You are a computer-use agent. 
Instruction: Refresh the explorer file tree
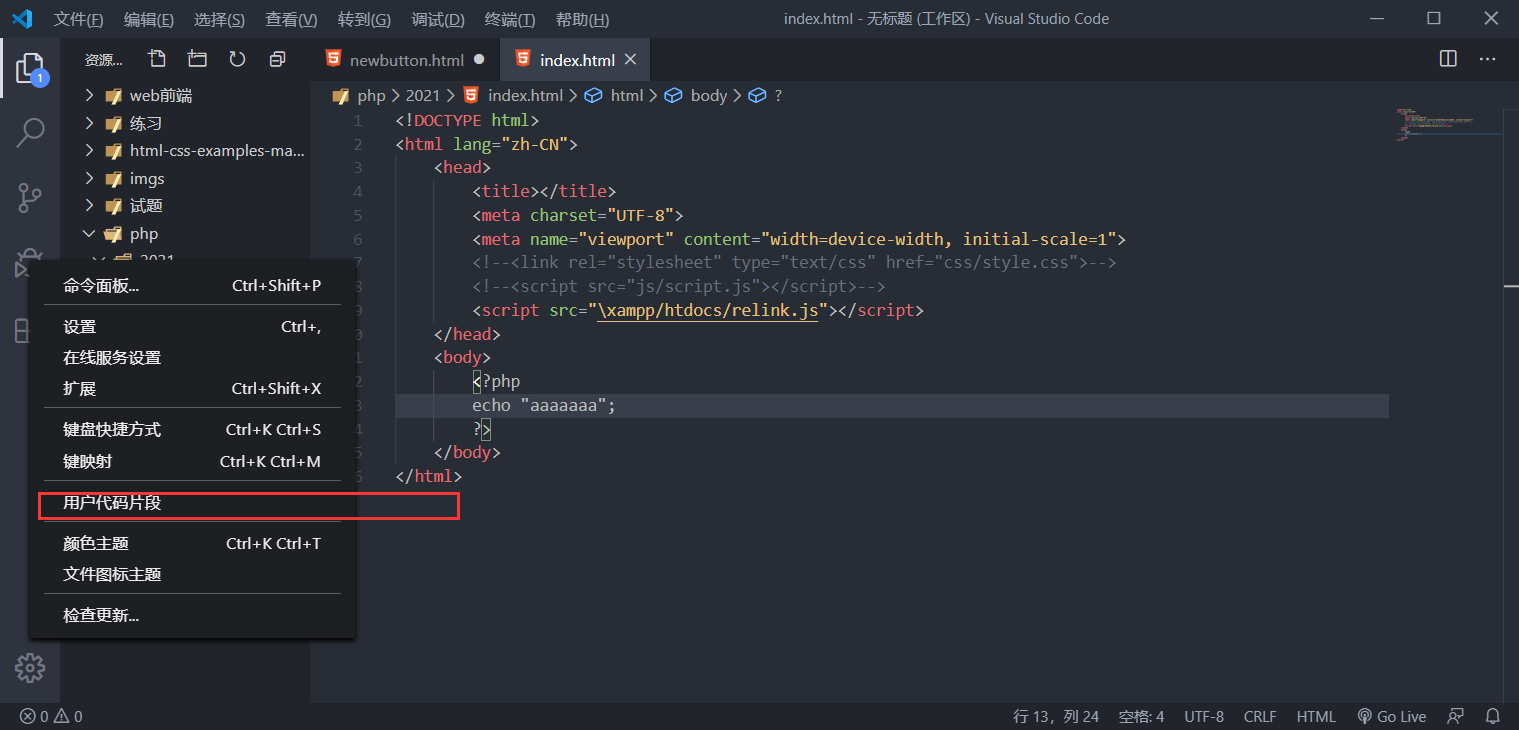coord(237,60)
